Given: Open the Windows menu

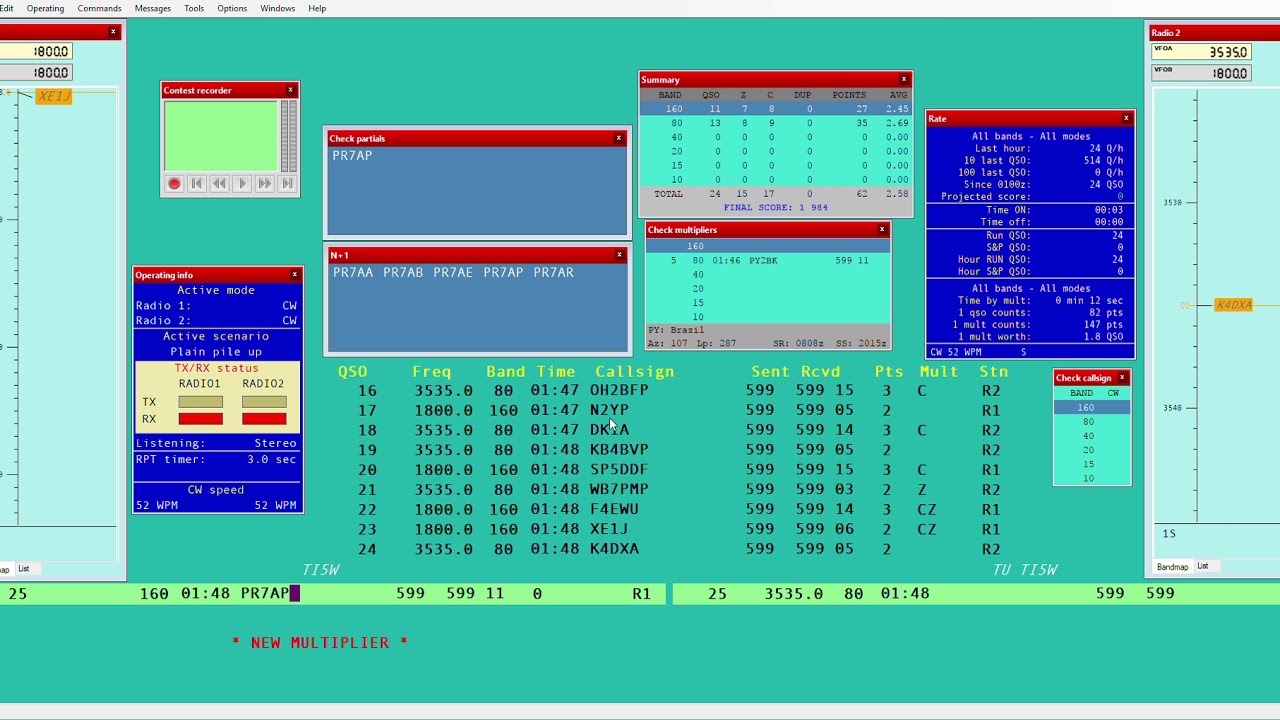Looking at the screenshot, I should [x=277, y=8].
